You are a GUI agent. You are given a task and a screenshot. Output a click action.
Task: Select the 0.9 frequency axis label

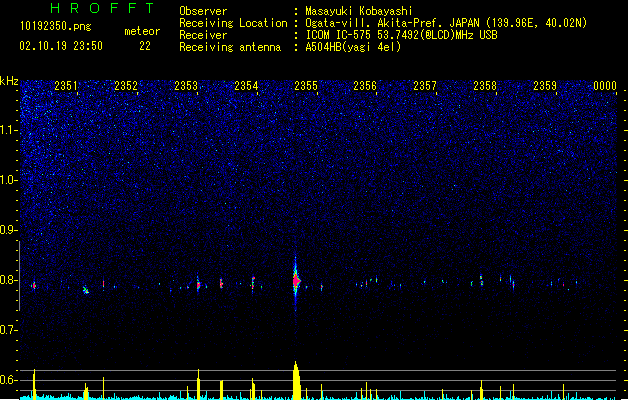[x=8, y=230]
